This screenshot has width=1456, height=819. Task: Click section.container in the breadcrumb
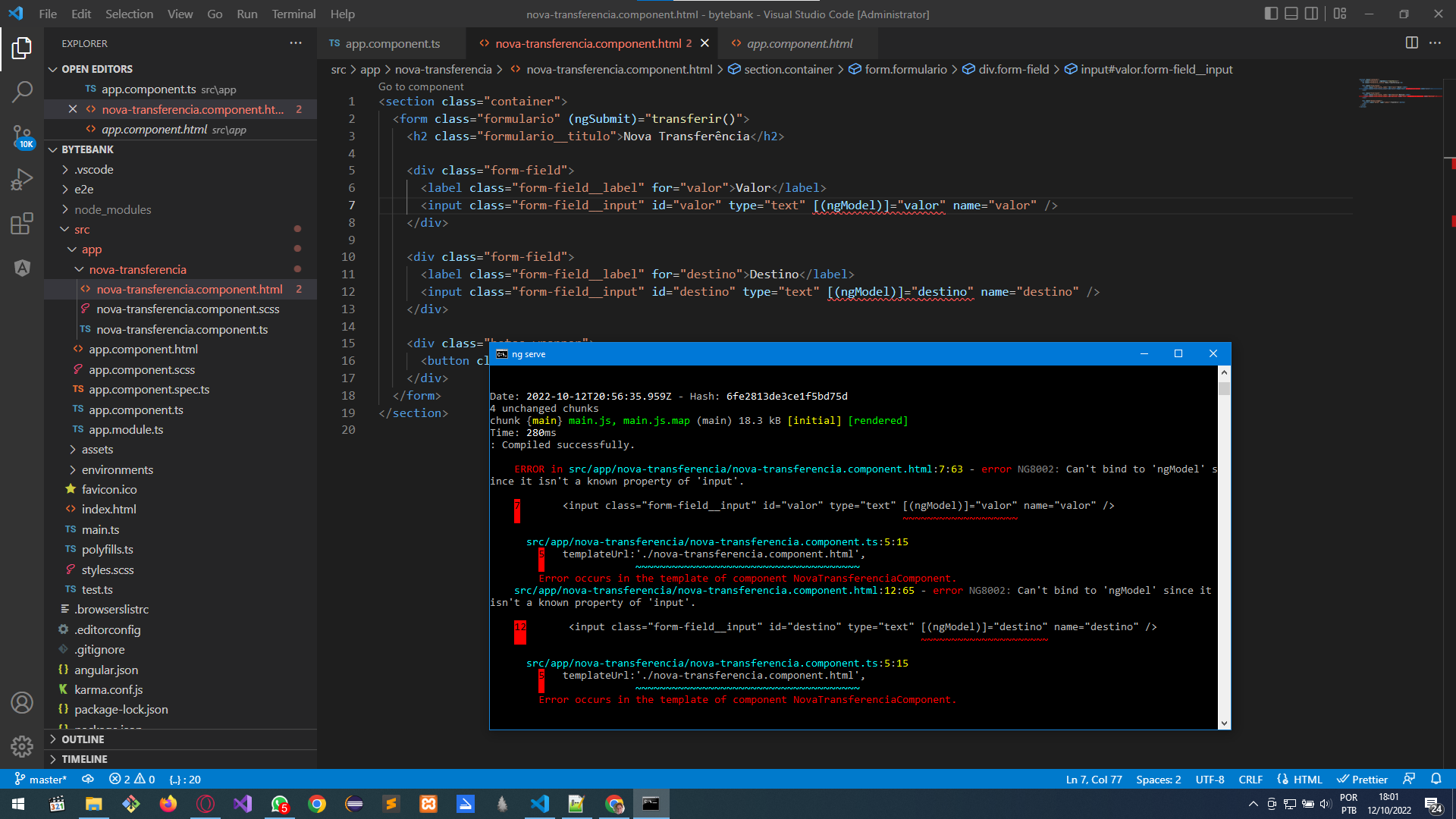coord(789,69)
